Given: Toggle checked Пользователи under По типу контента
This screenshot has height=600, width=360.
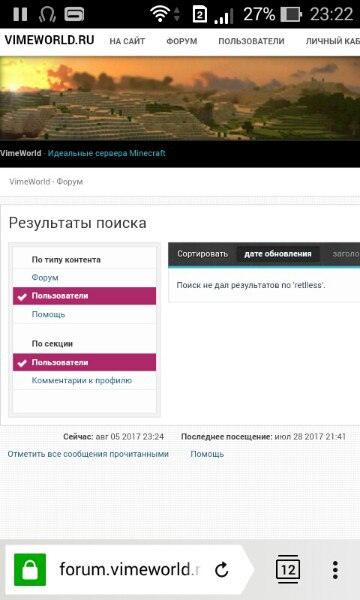Looking at the screenshot, I should coord(84,296).
